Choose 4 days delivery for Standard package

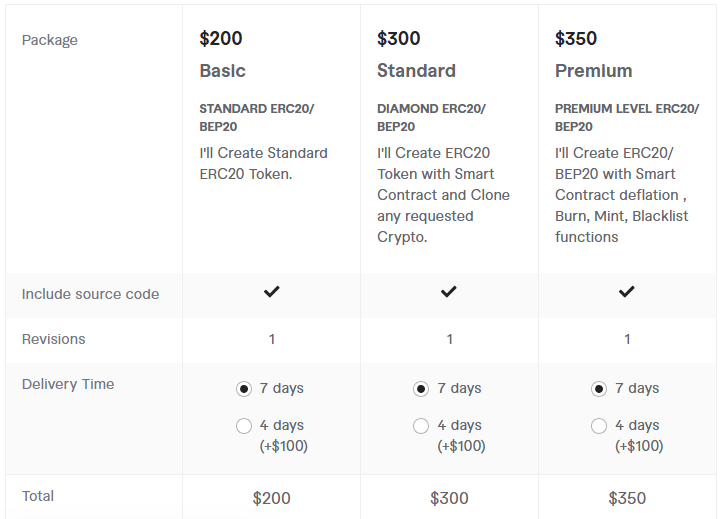tap(421, 426)
